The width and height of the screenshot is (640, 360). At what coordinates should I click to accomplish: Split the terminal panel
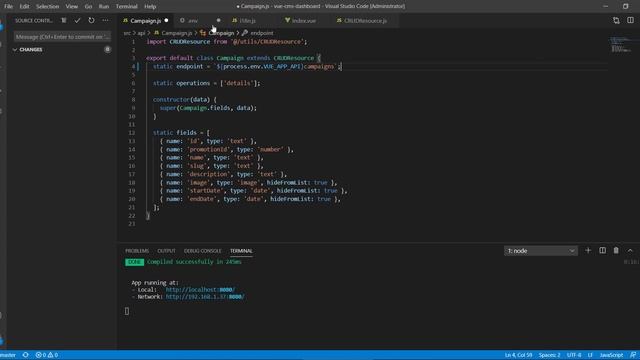(602, 251)
